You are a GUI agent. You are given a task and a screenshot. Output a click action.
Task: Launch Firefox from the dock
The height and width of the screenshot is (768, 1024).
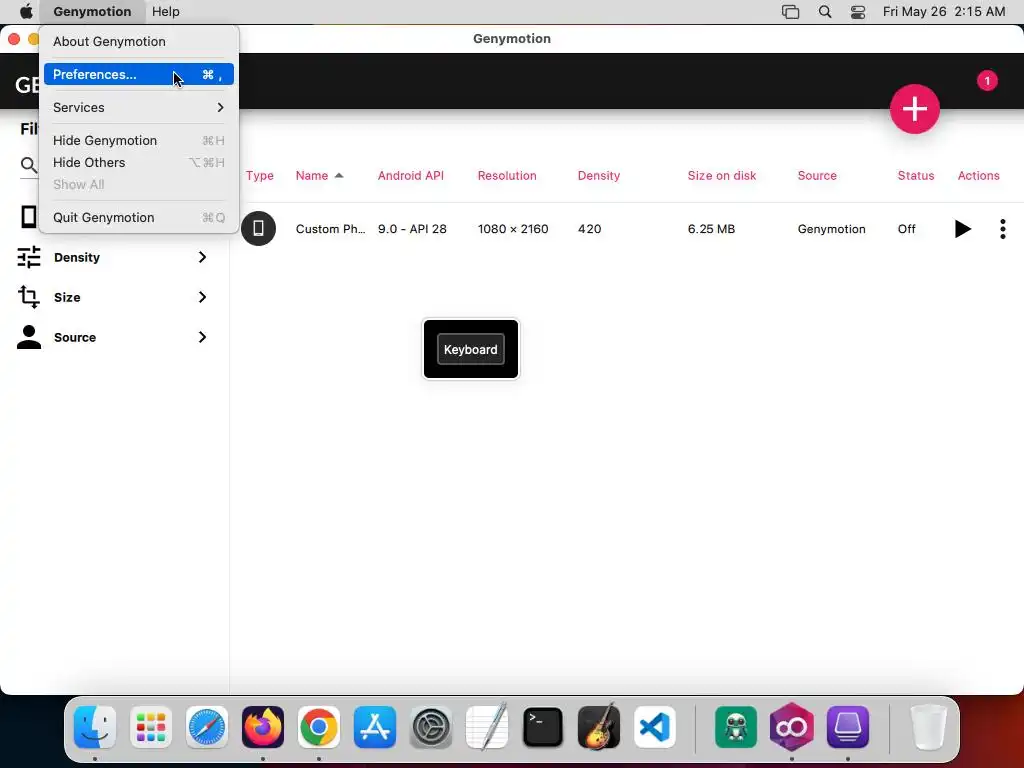click(263, 727)
